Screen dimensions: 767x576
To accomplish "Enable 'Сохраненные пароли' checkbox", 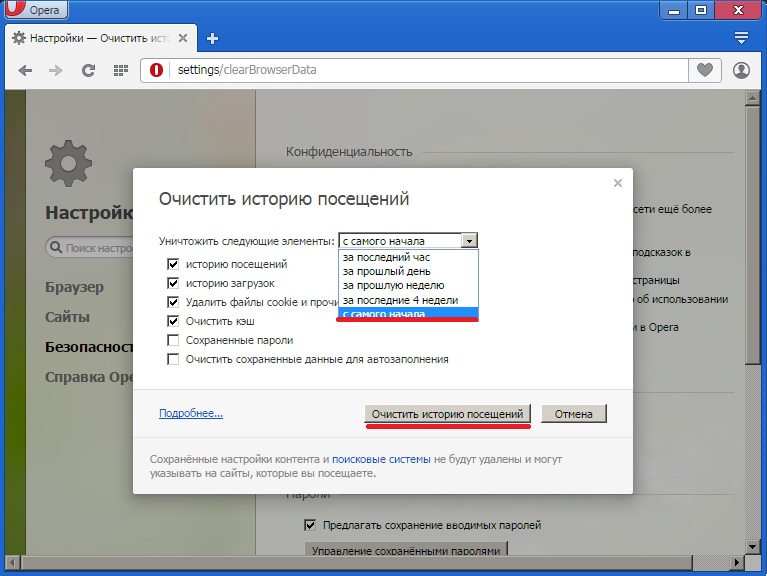I will pos(173,340).
